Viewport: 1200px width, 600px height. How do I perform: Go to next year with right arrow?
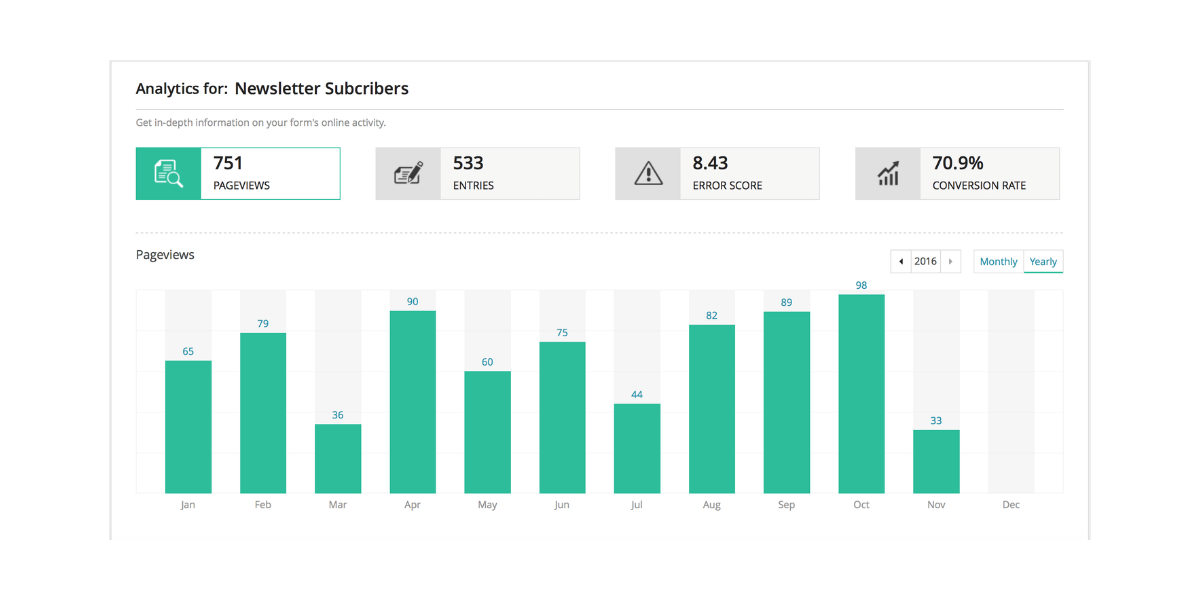pyautogui.click(x=951, y=262)
